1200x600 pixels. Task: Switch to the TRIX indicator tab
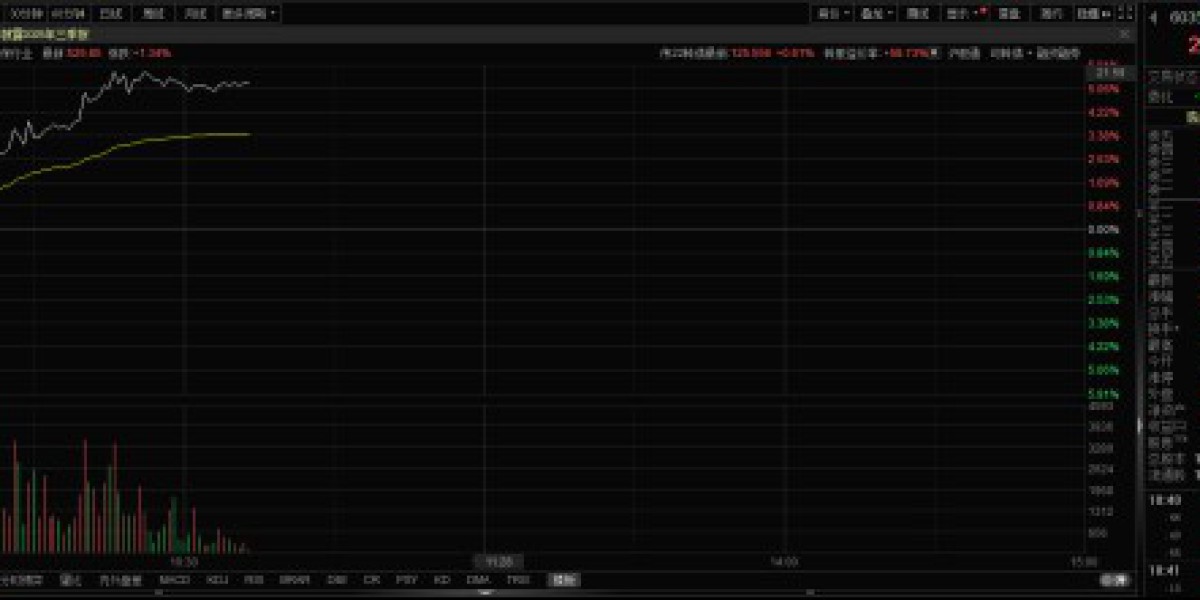click(517, 579)
